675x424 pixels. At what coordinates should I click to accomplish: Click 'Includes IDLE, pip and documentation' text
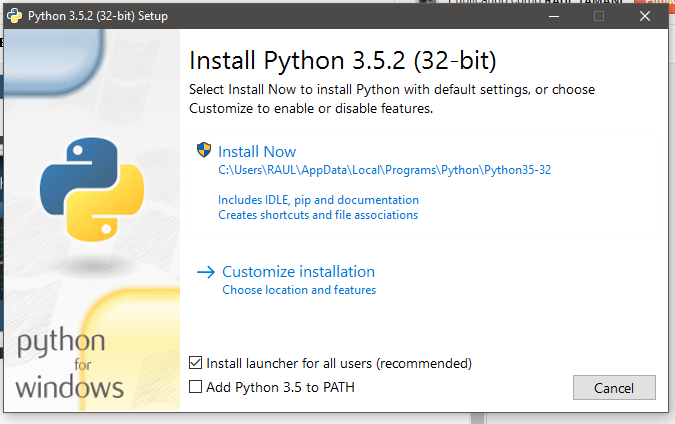pos(318,200)
